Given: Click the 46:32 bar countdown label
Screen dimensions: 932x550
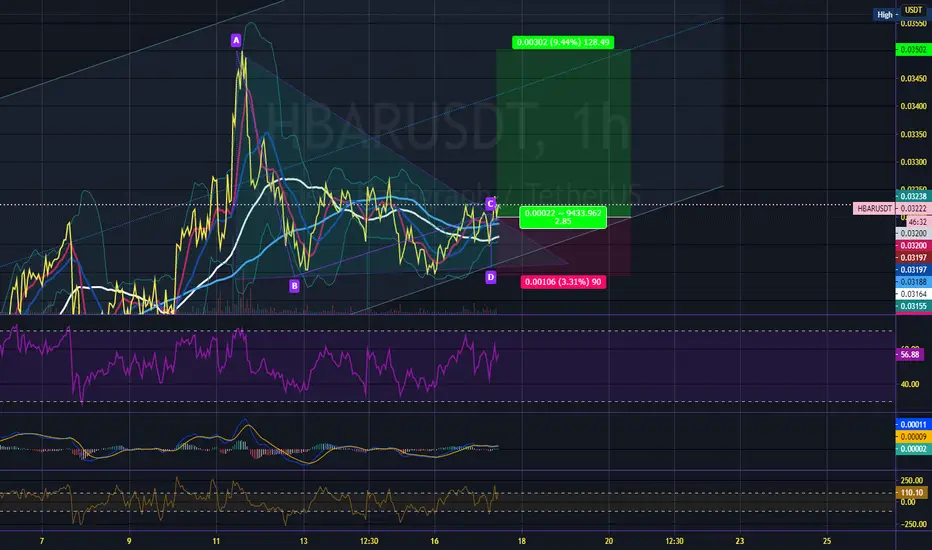Looking at the screenshot, I should (917, 221).
